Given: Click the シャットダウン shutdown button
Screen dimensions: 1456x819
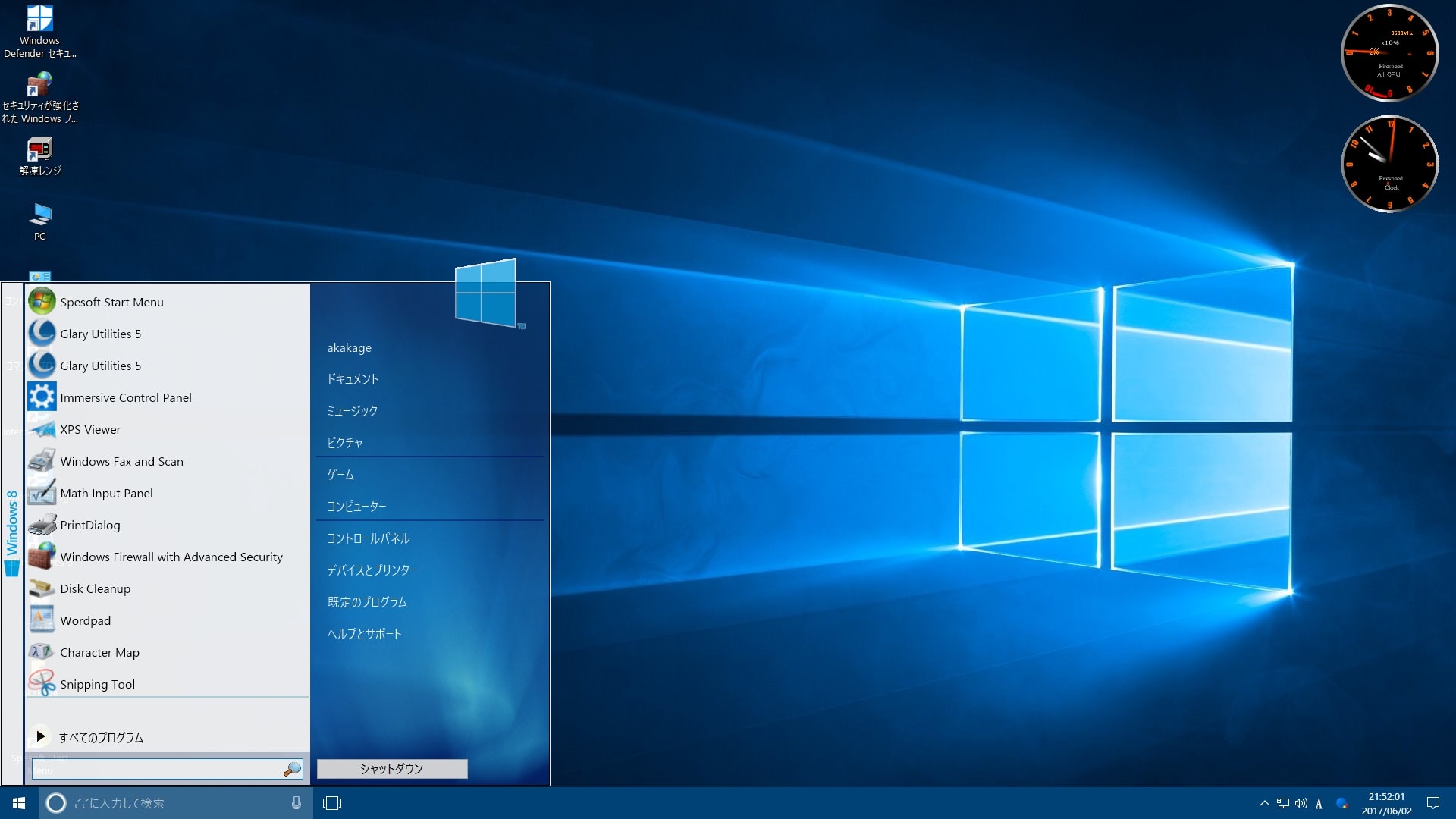Looking at the screenshot, I should [392, 769].
